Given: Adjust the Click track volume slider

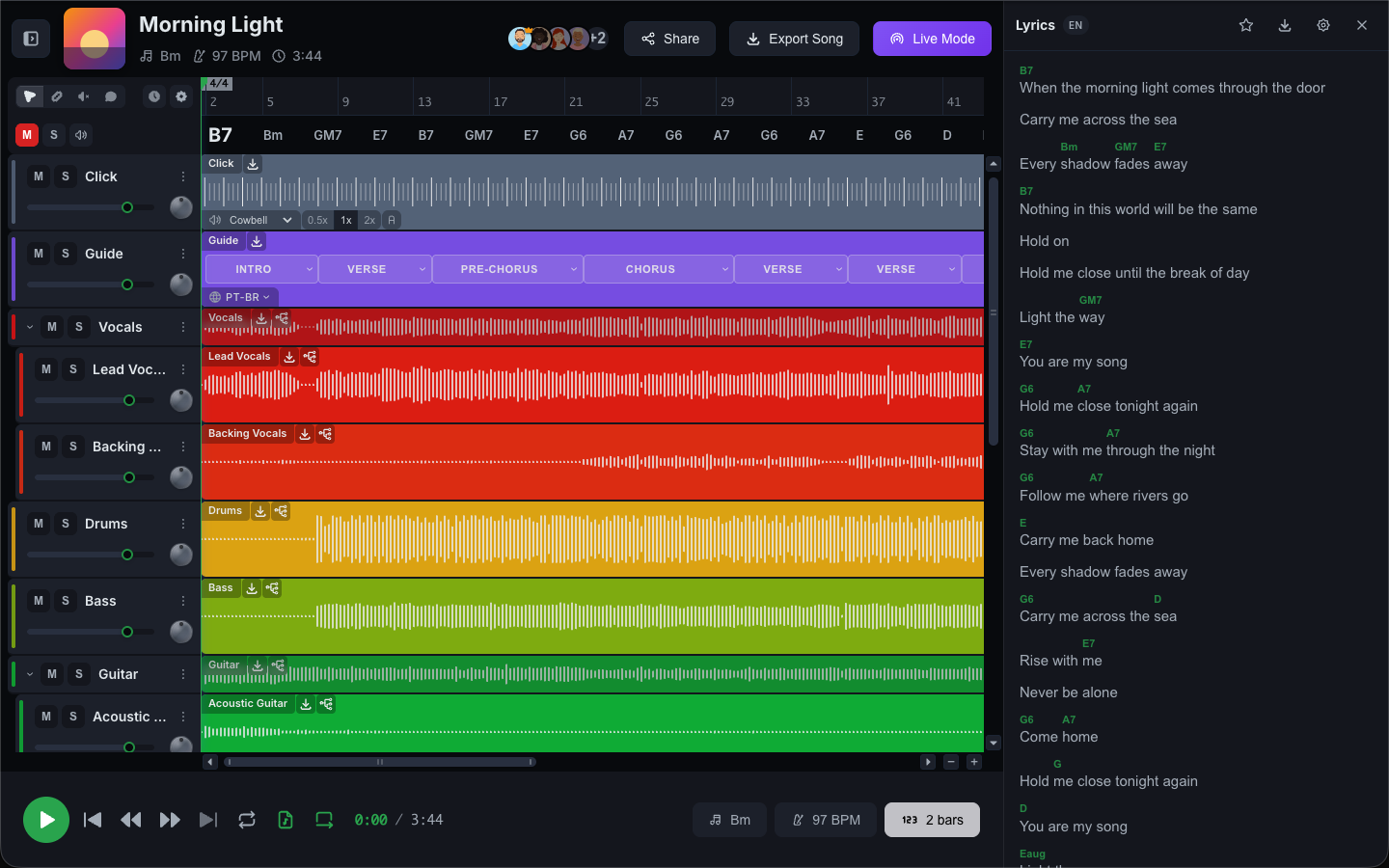Looking at the screenshot, I should (91, 207).
